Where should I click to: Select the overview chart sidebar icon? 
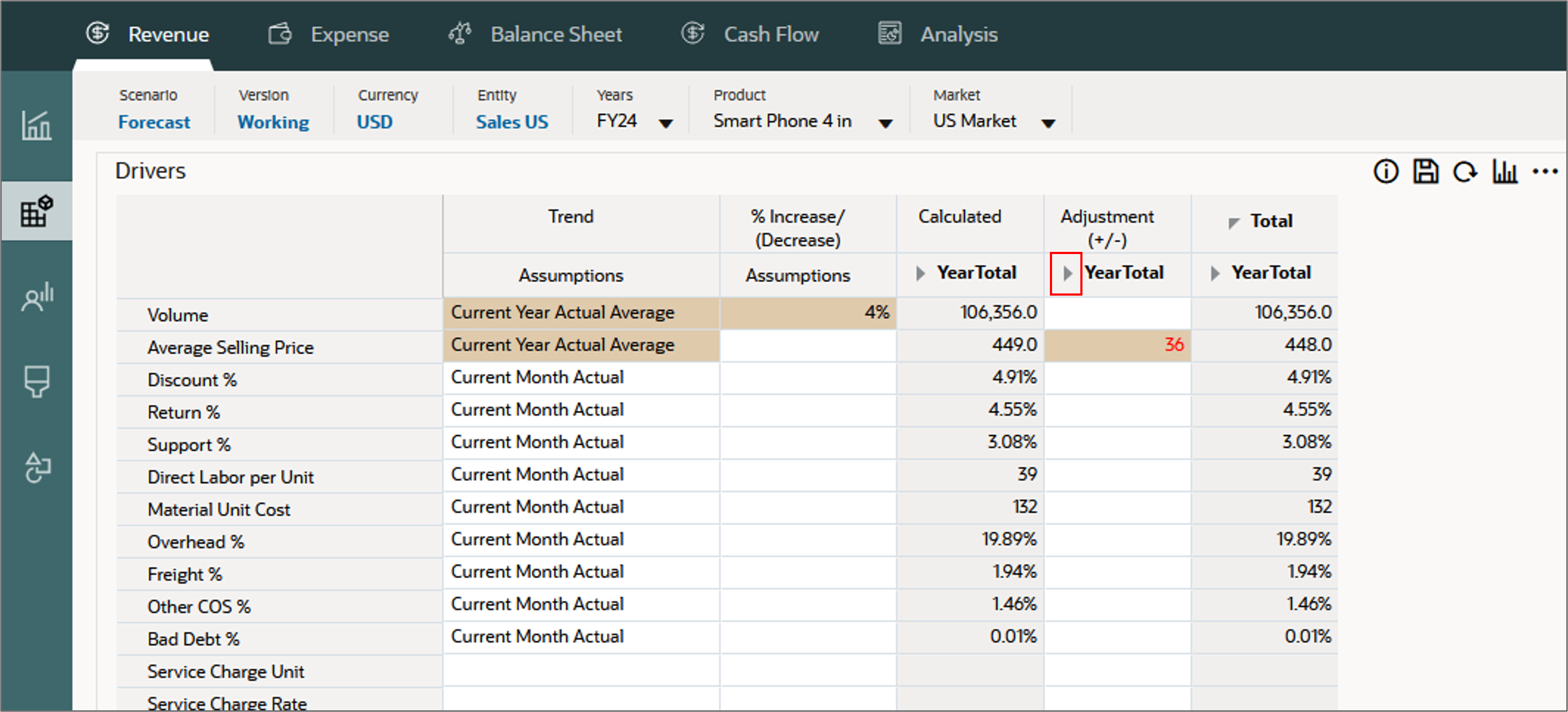(36, 126)
